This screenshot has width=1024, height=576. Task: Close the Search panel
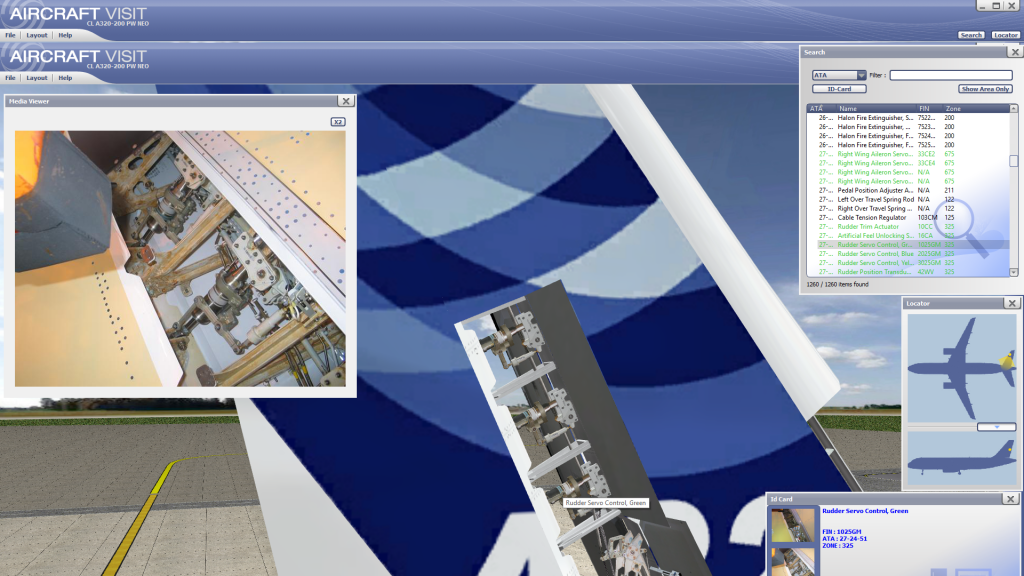1014,52
